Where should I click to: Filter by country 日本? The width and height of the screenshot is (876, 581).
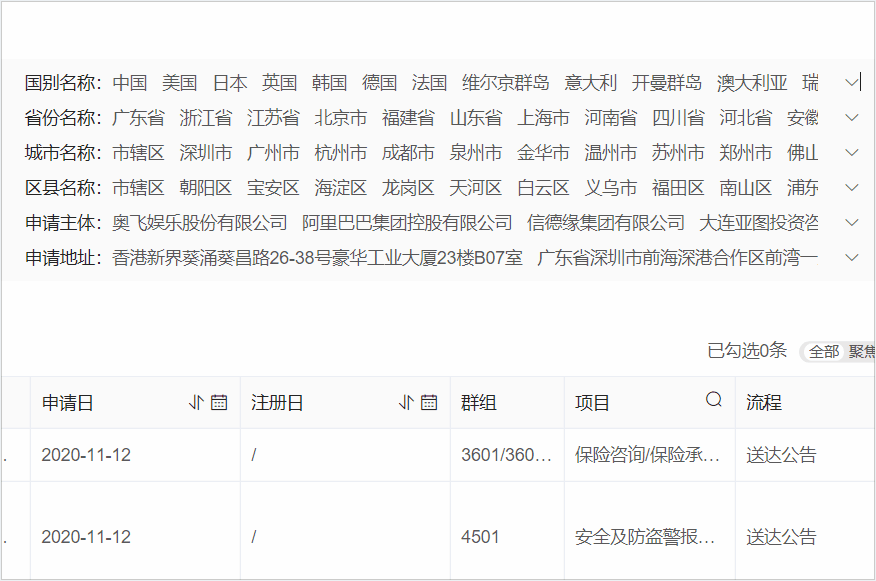(x=230, y=83)
